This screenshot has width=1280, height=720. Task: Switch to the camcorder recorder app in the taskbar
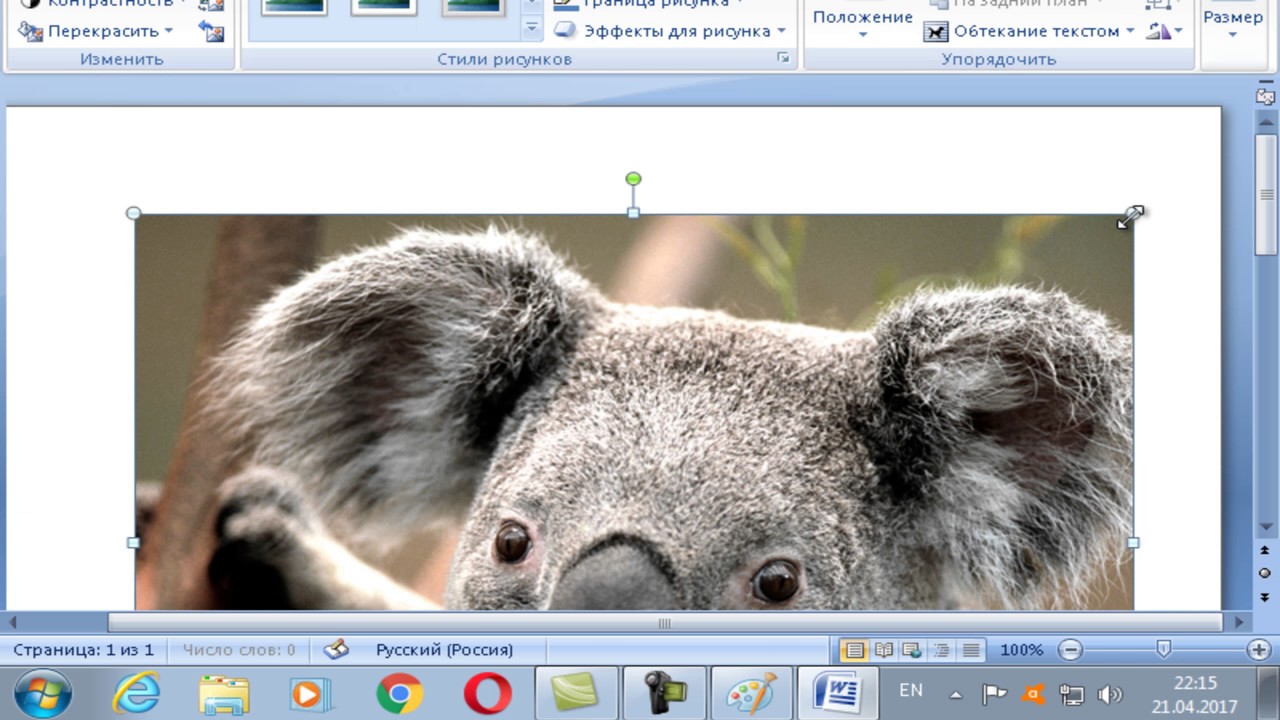point(664,693)
